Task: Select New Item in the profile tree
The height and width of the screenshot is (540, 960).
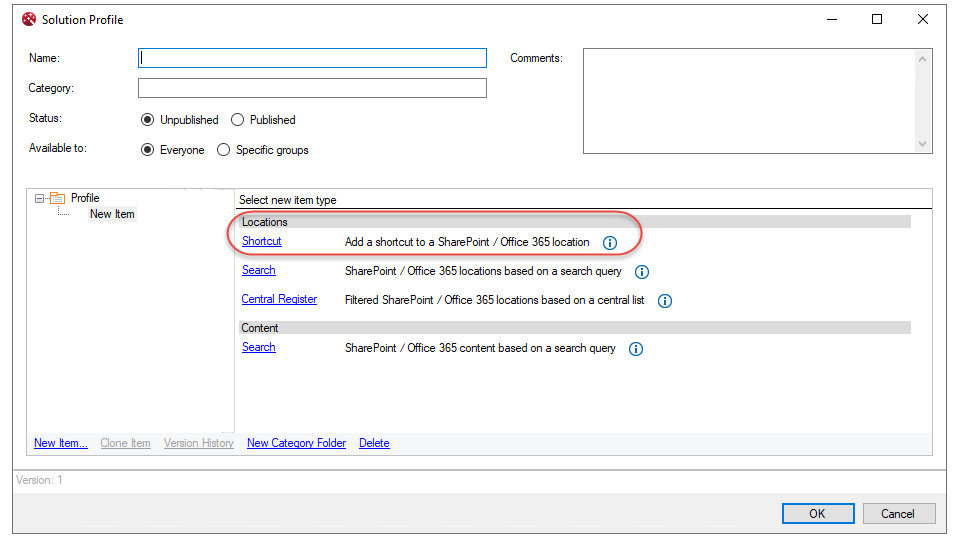Action: (x=112, y=214)
